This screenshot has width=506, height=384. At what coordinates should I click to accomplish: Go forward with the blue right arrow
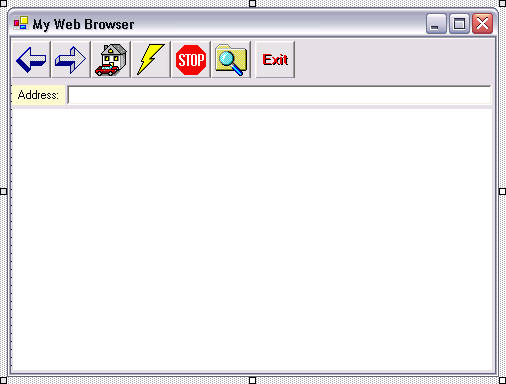71,60
